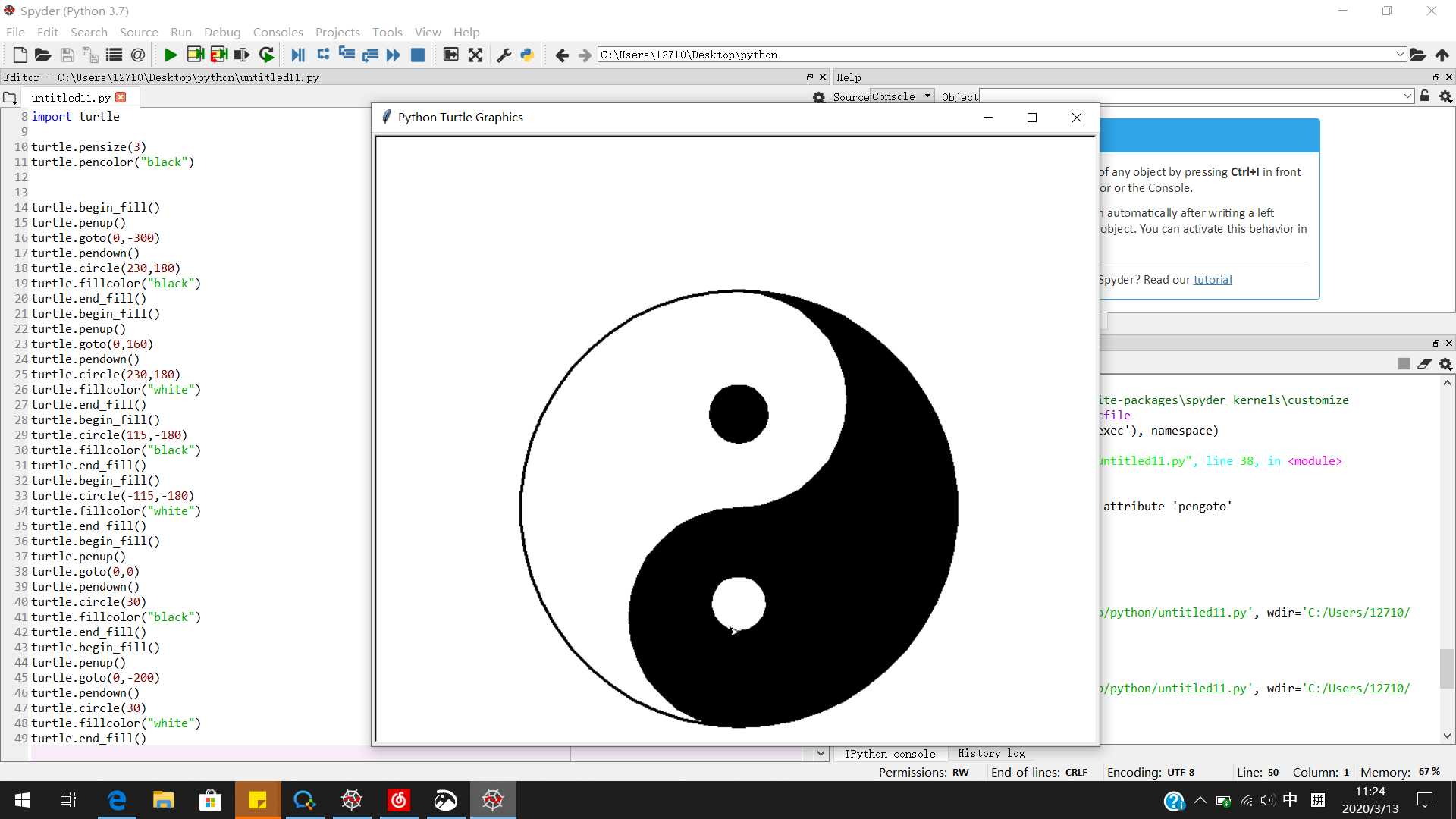Click the Save file toolbar icon
Viewport: 1456px width, 819px height.
pos(65,55)
